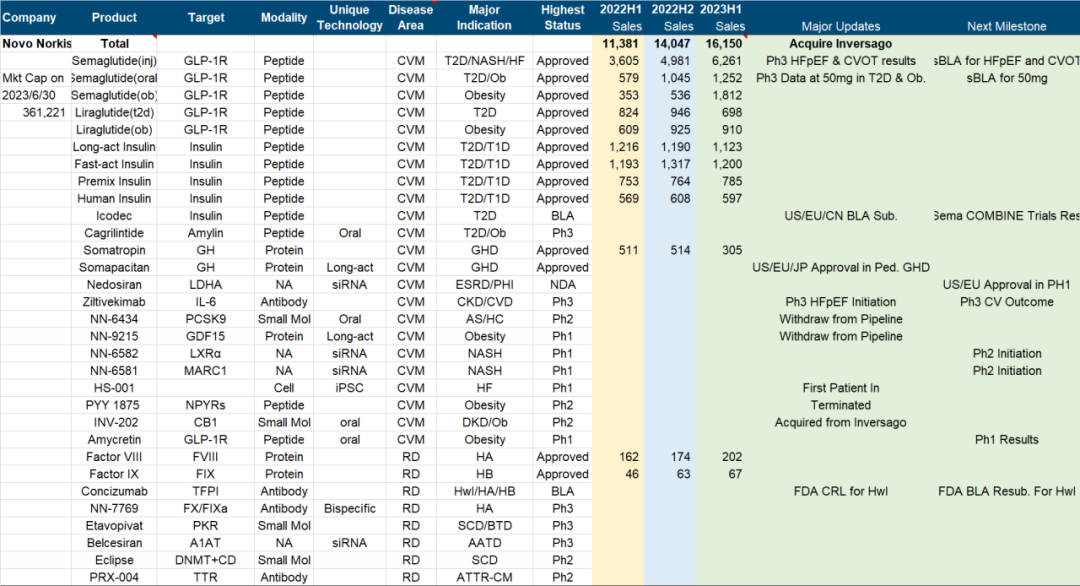Click the Cagrilintide product cell

click(x=114, y=233)
